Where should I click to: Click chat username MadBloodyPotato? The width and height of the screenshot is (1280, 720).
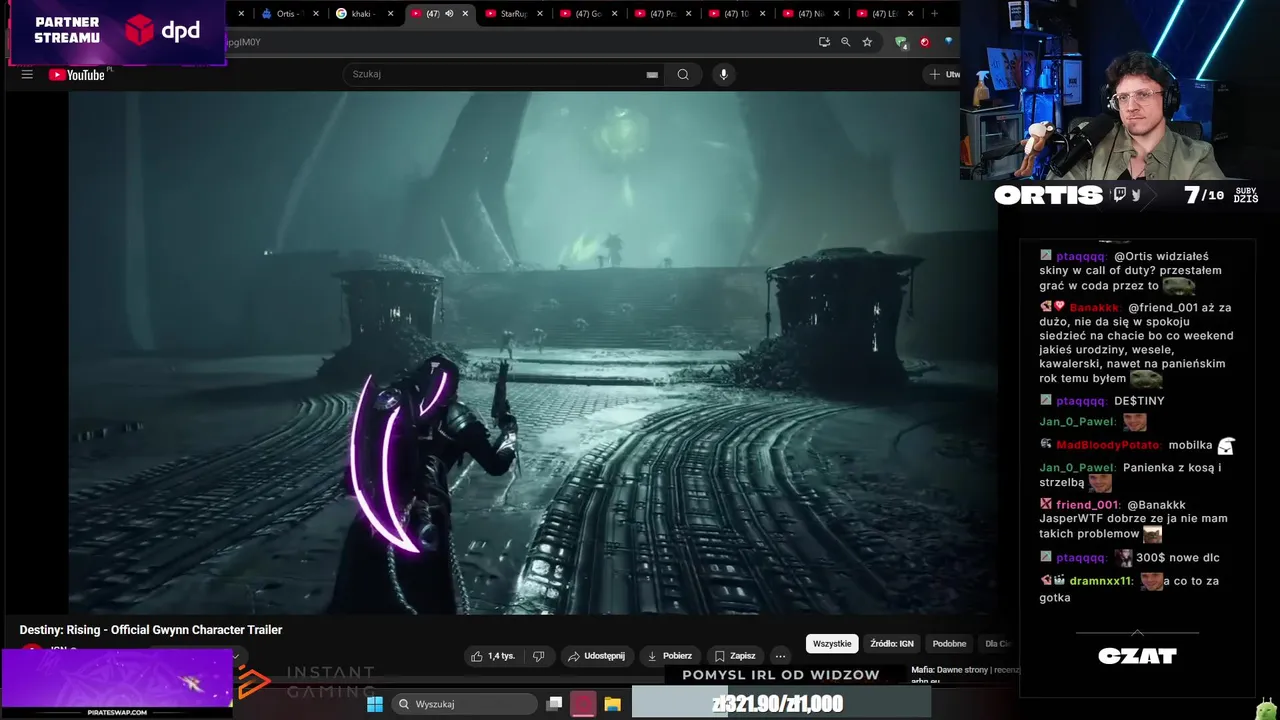coord(1108,445)
